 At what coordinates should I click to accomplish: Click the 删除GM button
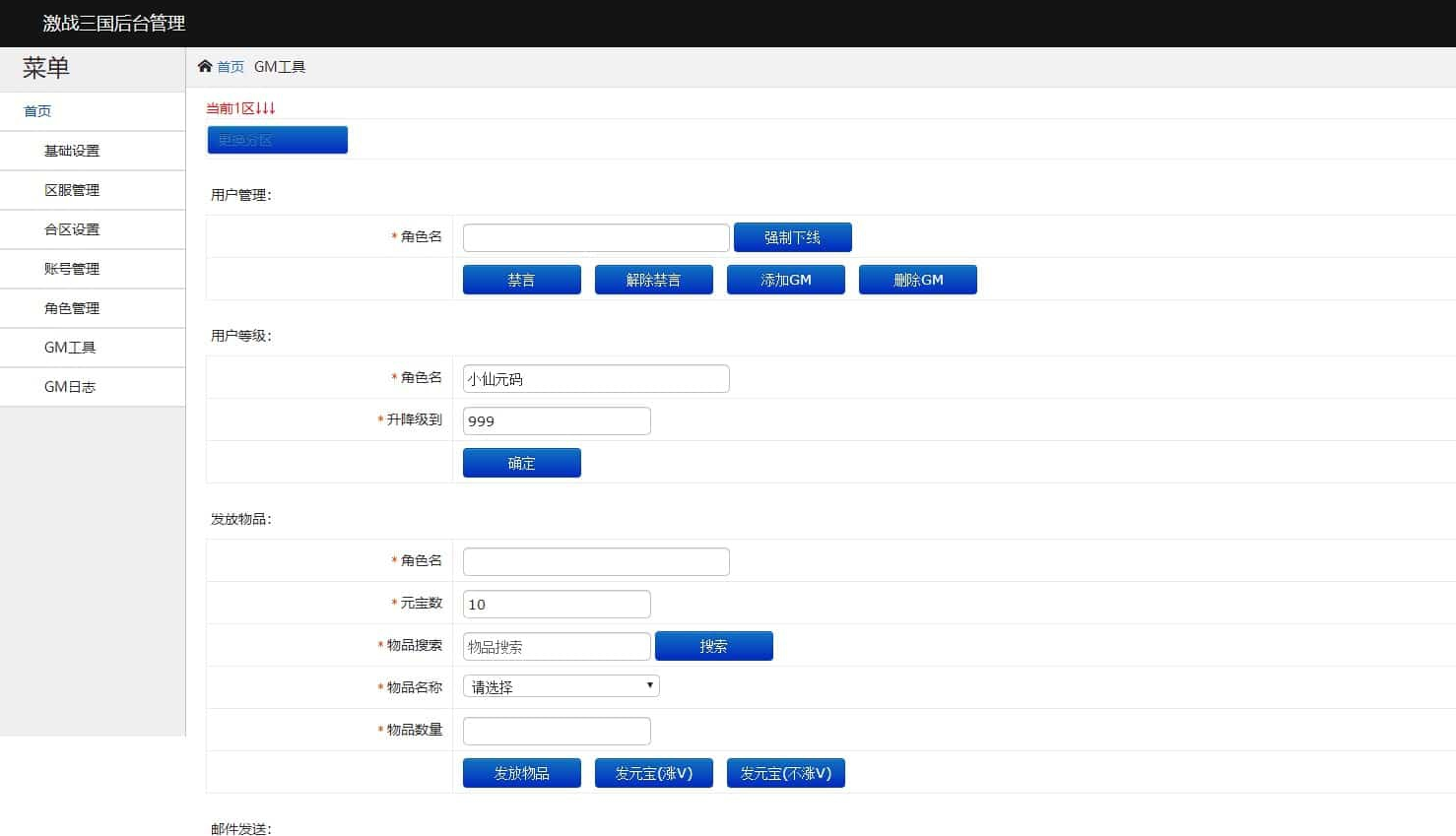(x=917, y=280)
